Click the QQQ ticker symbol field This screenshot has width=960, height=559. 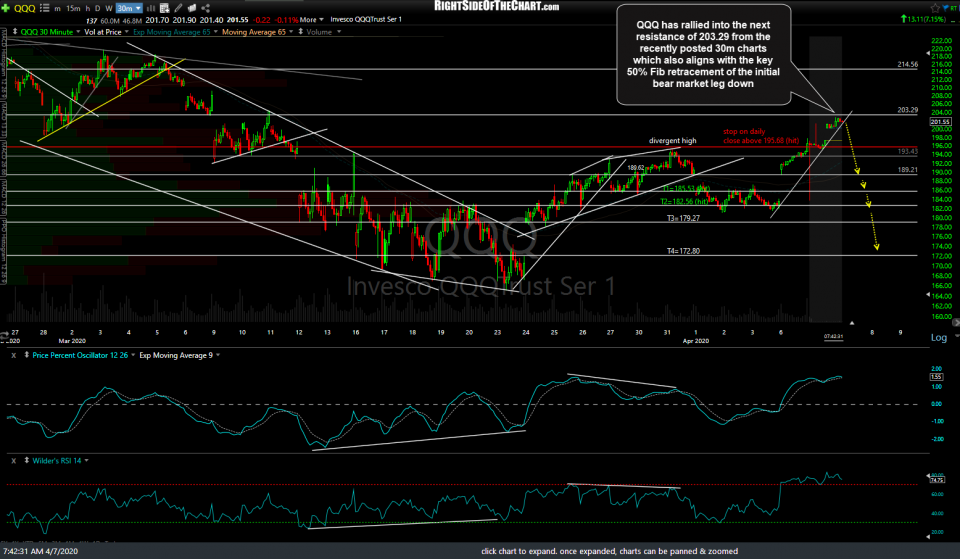point(24,8)
